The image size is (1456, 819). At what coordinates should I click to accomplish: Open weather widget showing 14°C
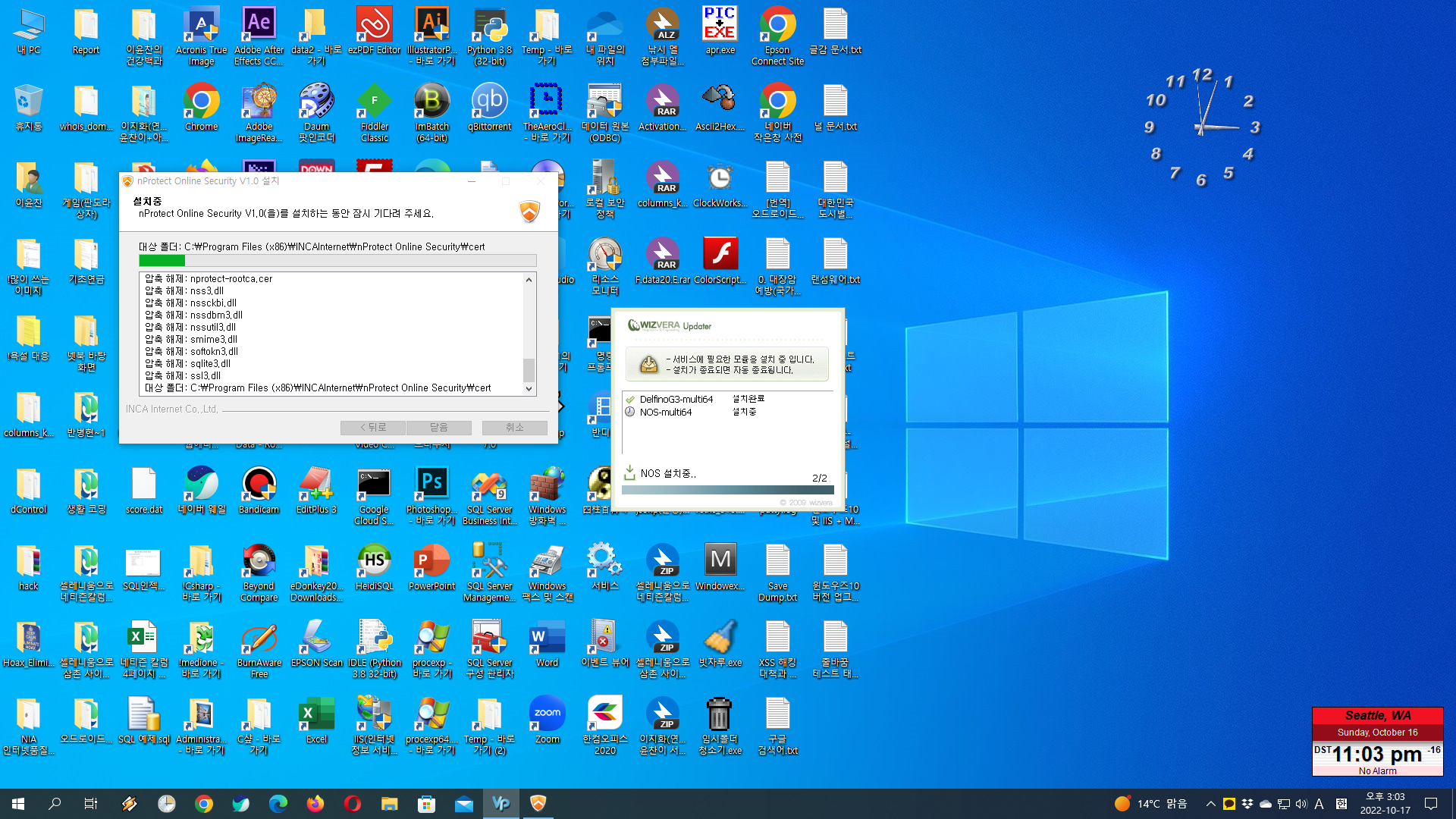click(x=1151, y=804)
